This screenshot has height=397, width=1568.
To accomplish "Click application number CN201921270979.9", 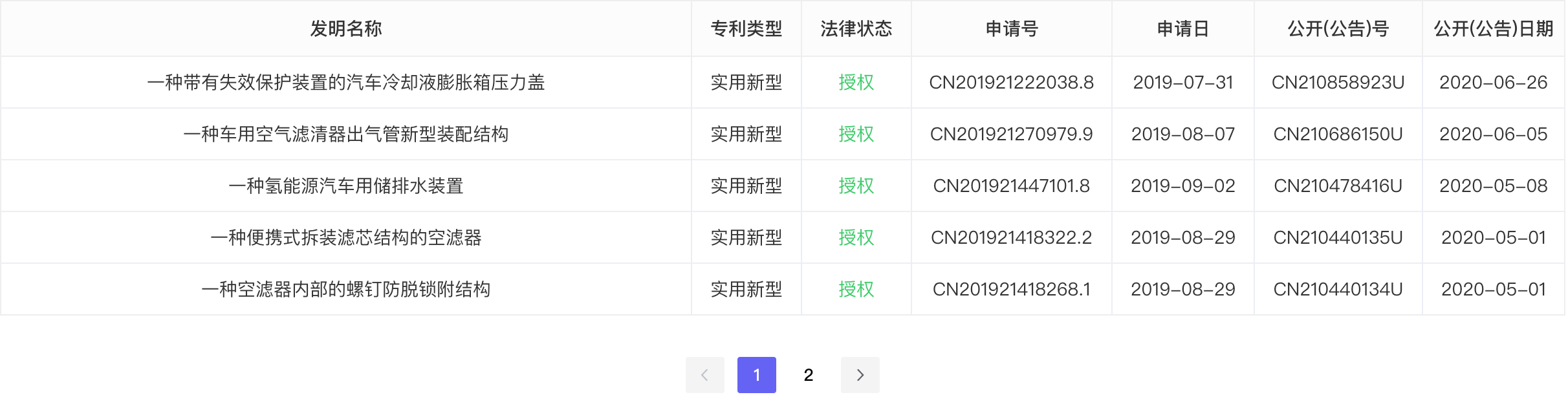I will [x=1011, y=134].
